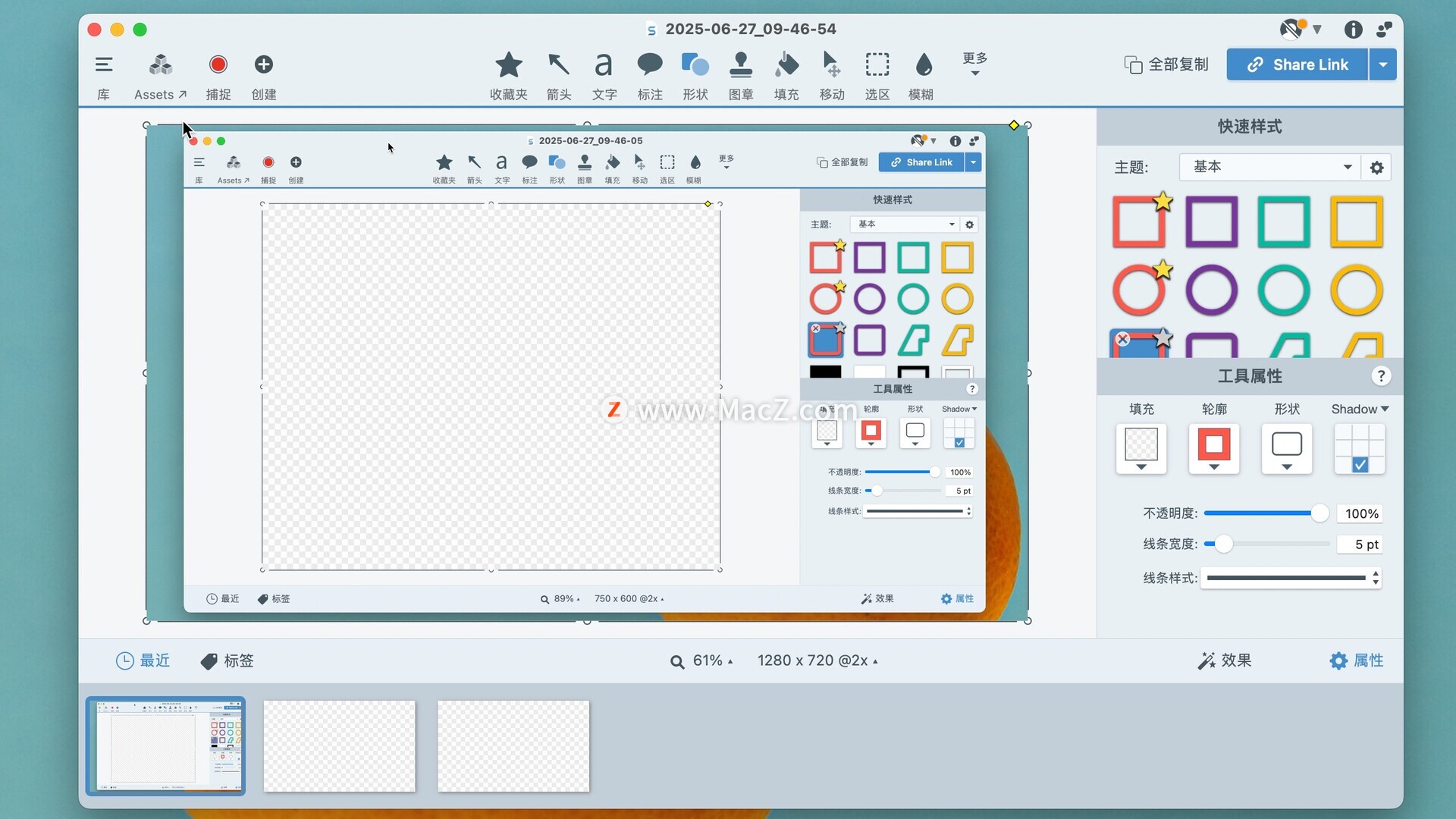Viewport: 1456px width, 819px height.
Task: Select the Favorites star tool
Action: pyautogui.click(x=509, y=64)
